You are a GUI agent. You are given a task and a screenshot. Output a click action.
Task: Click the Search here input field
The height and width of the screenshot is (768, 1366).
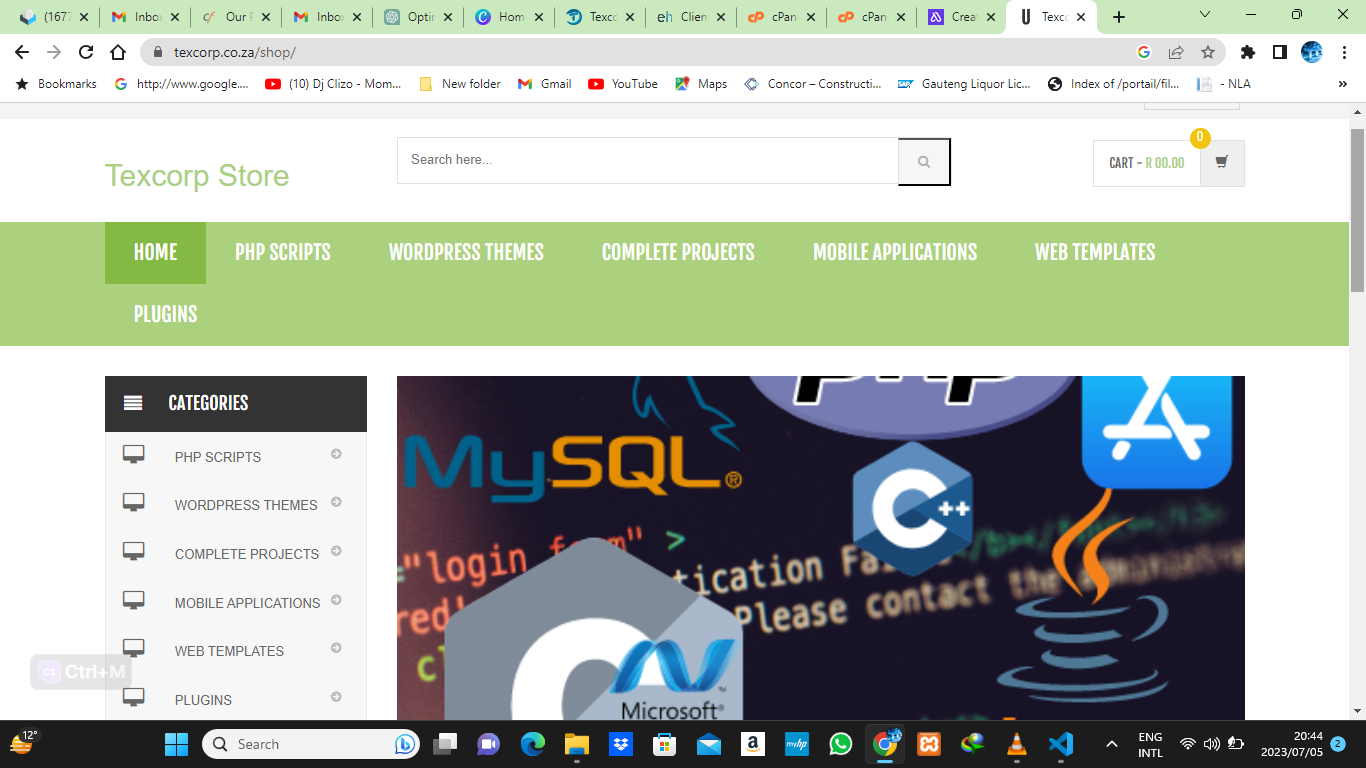[x=647, y=160]
